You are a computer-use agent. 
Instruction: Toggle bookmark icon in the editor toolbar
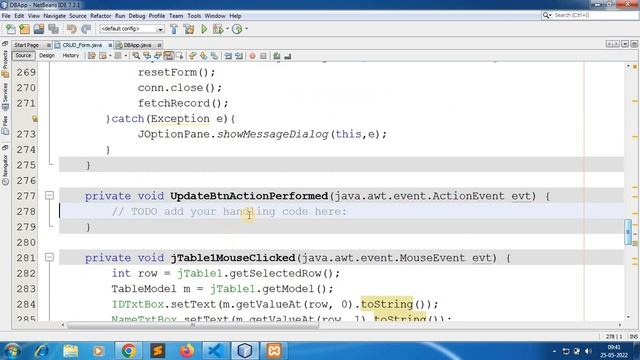point(214,56)
